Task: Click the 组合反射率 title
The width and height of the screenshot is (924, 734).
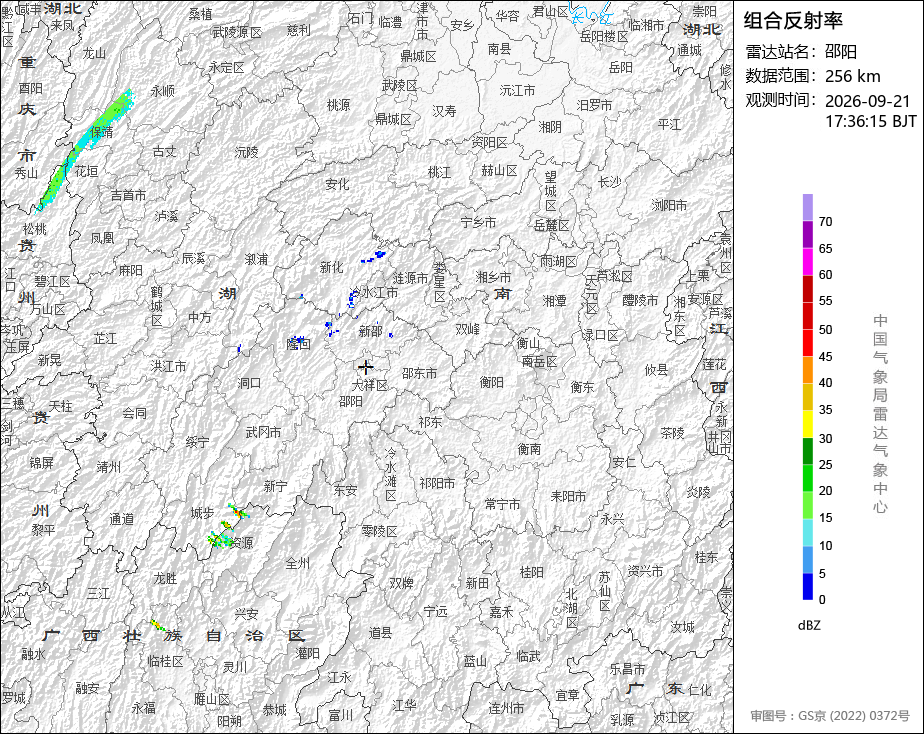Action: (x=793, y=21)
